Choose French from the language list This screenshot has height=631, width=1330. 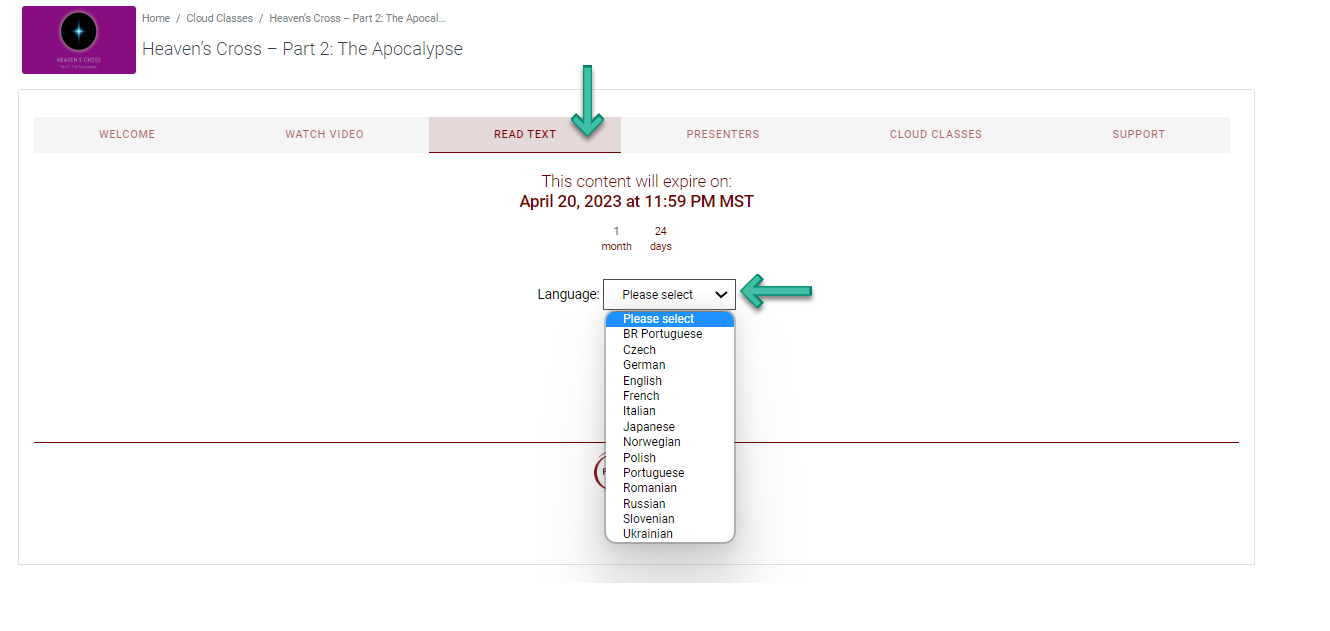pos(670,396)
